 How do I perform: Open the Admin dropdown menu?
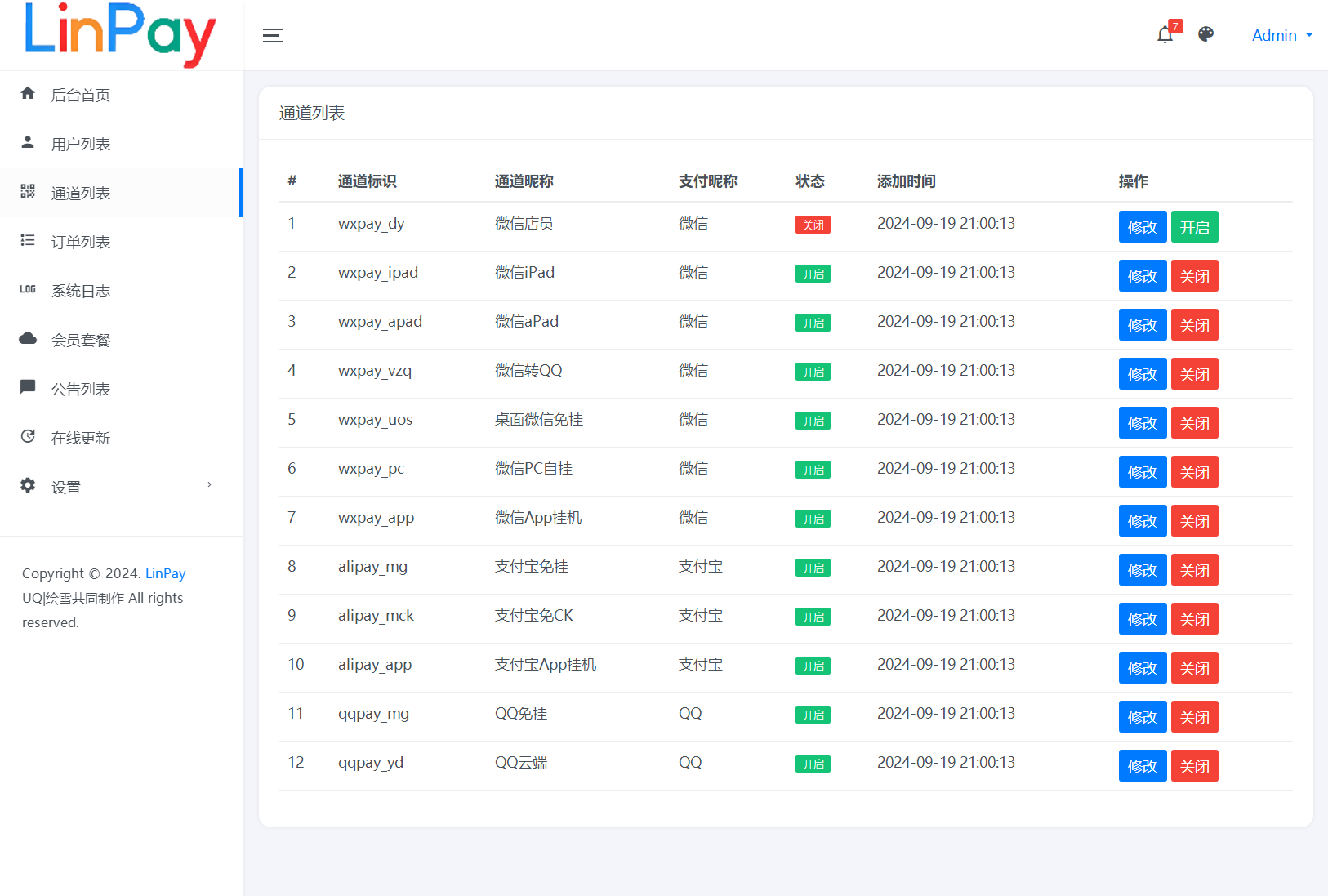1281,35
